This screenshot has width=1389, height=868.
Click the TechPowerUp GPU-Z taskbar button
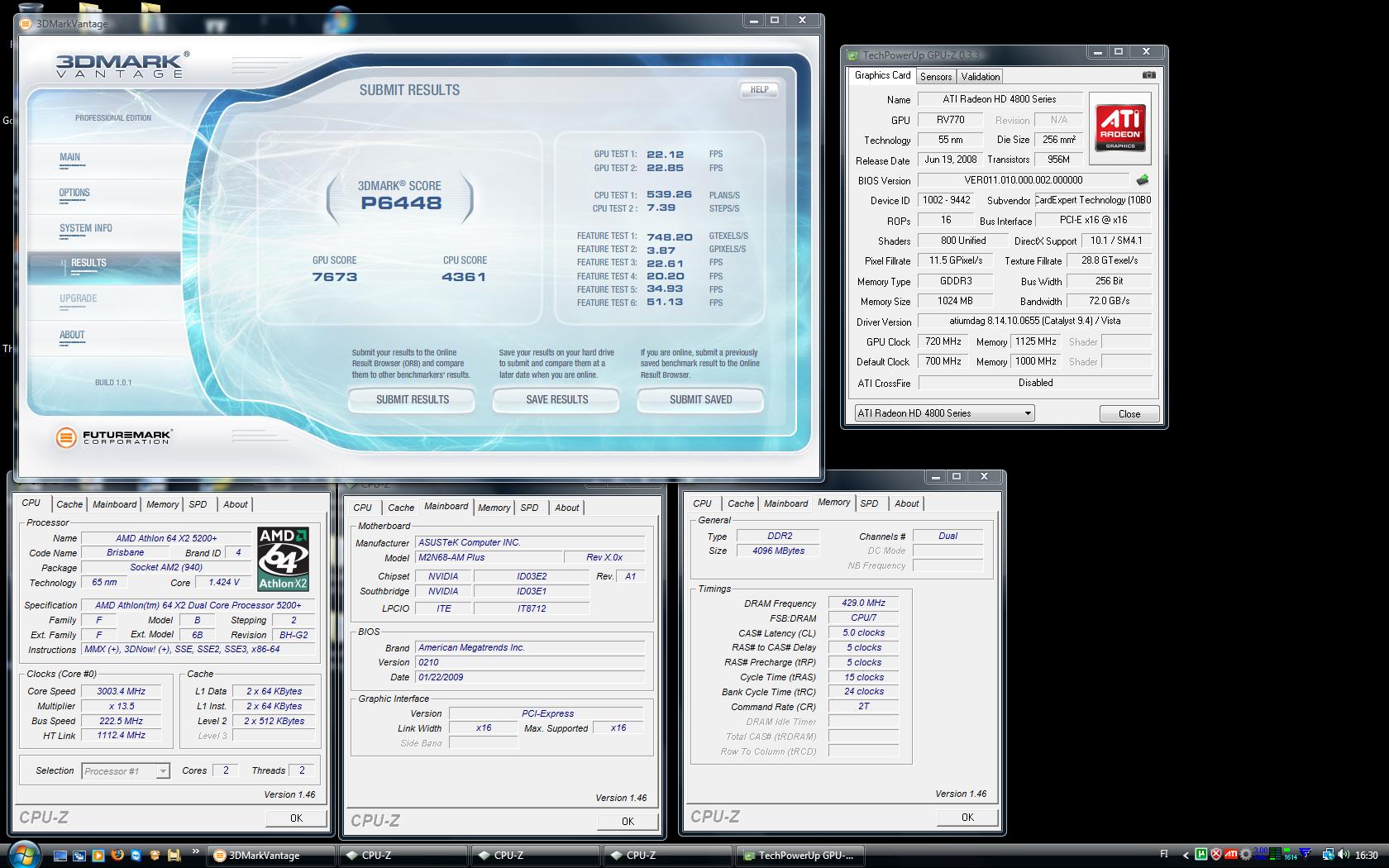pyautogui.click(x=800, y=856)
